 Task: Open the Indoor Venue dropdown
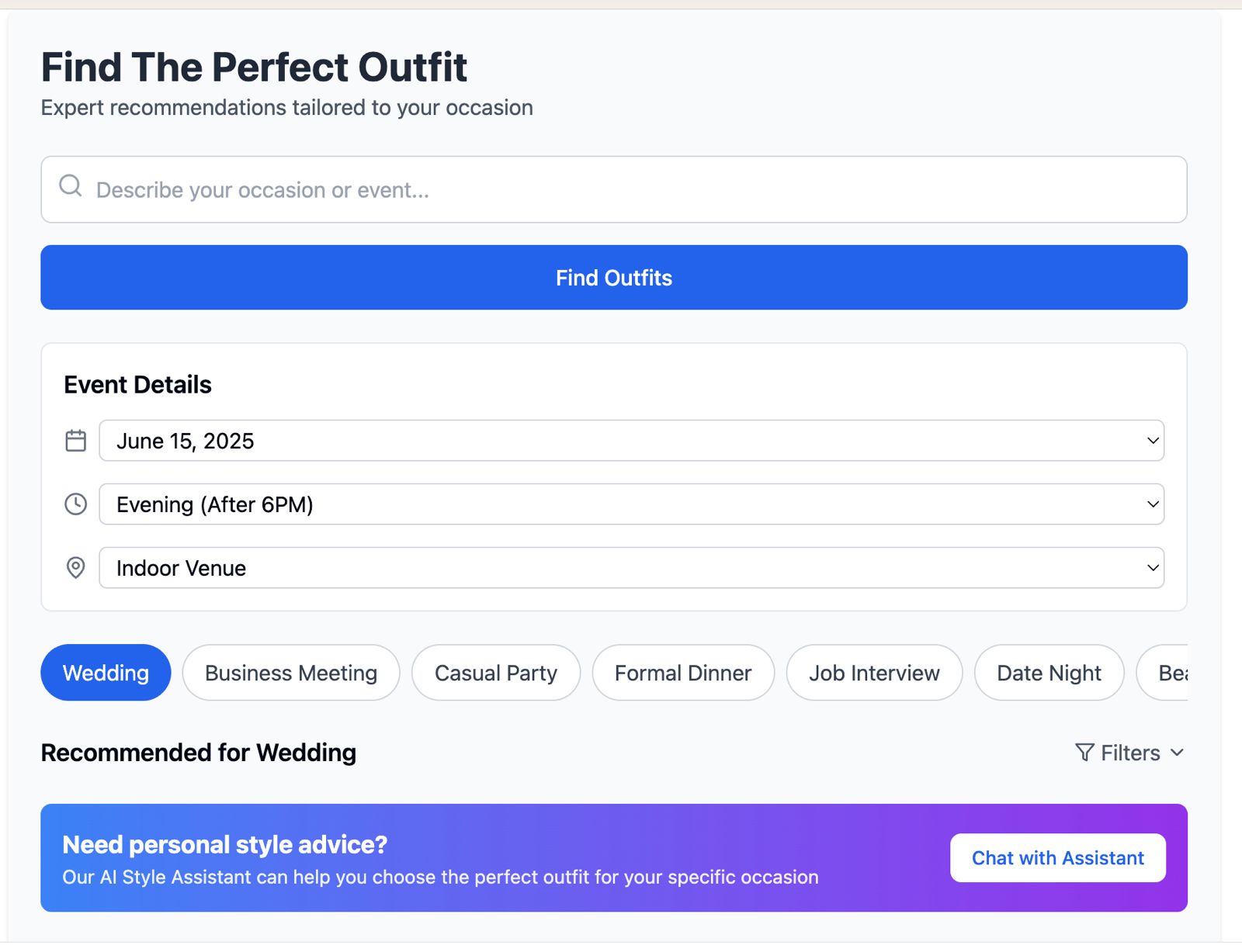[631, 568]
